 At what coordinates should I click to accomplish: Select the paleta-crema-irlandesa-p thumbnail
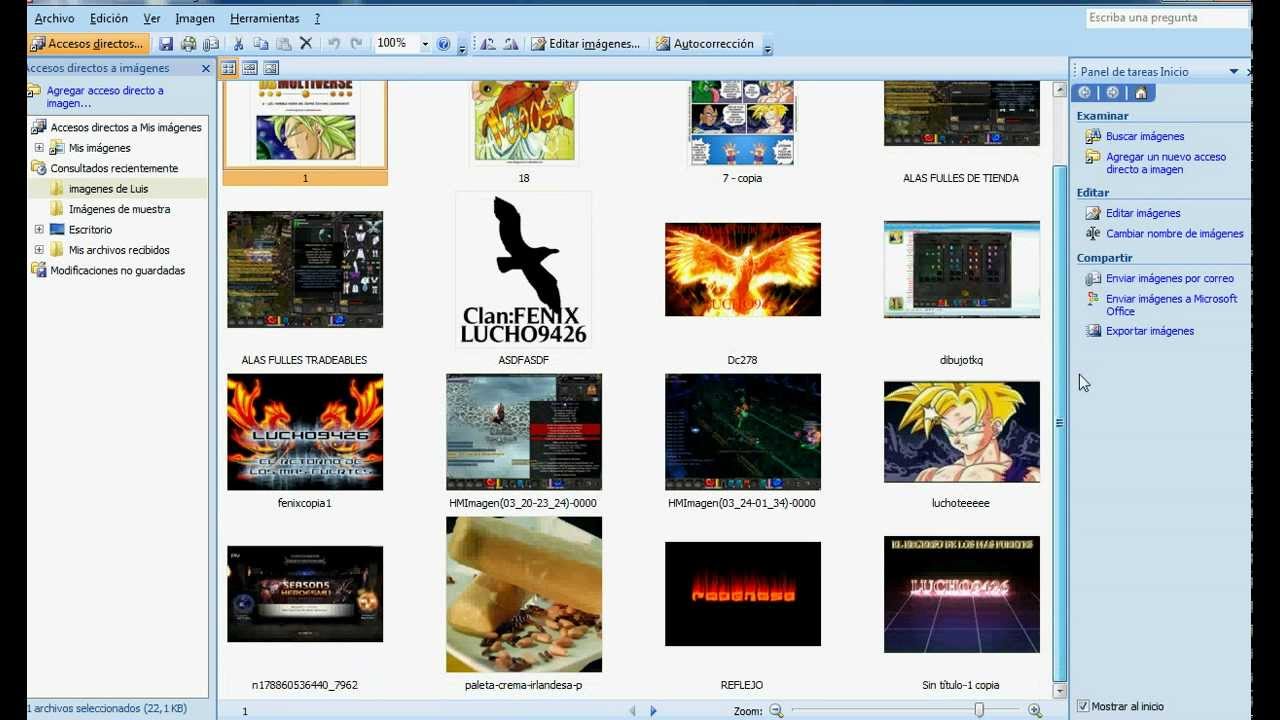pos(524,594)
